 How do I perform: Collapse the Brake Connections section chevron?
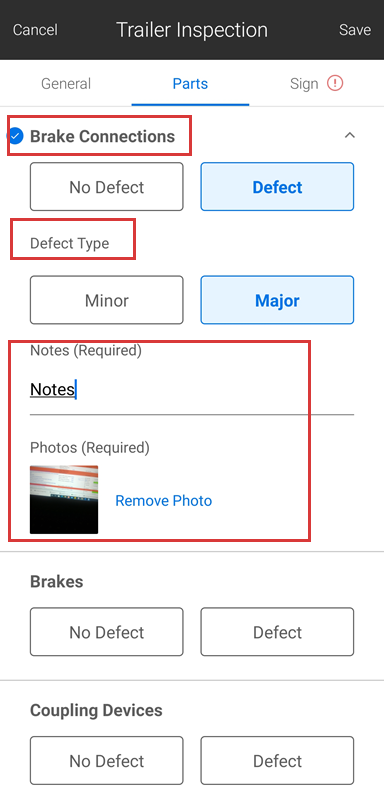pos(350,136)
